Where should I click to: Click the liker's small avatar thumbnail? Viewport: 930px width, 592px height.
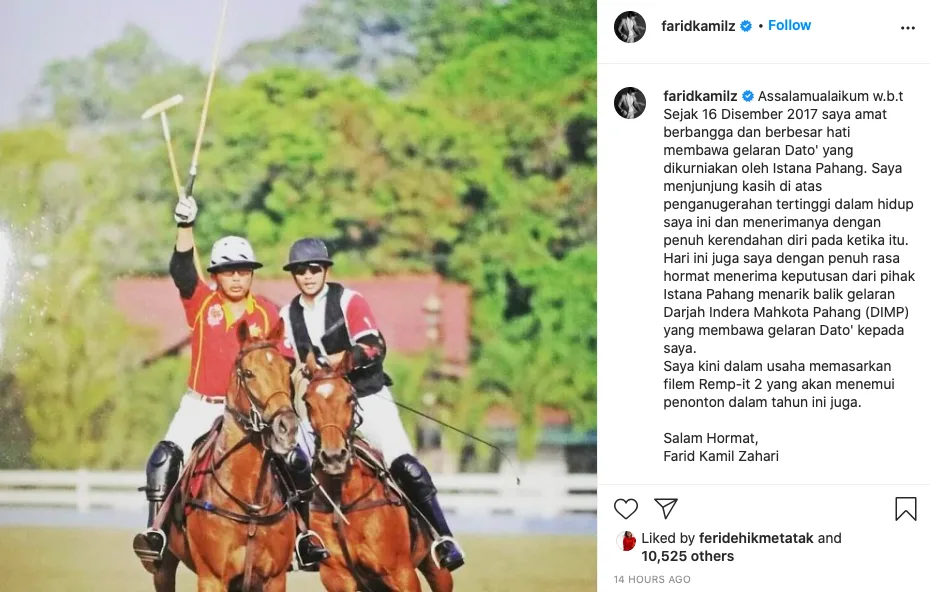(x=626, y=540)
